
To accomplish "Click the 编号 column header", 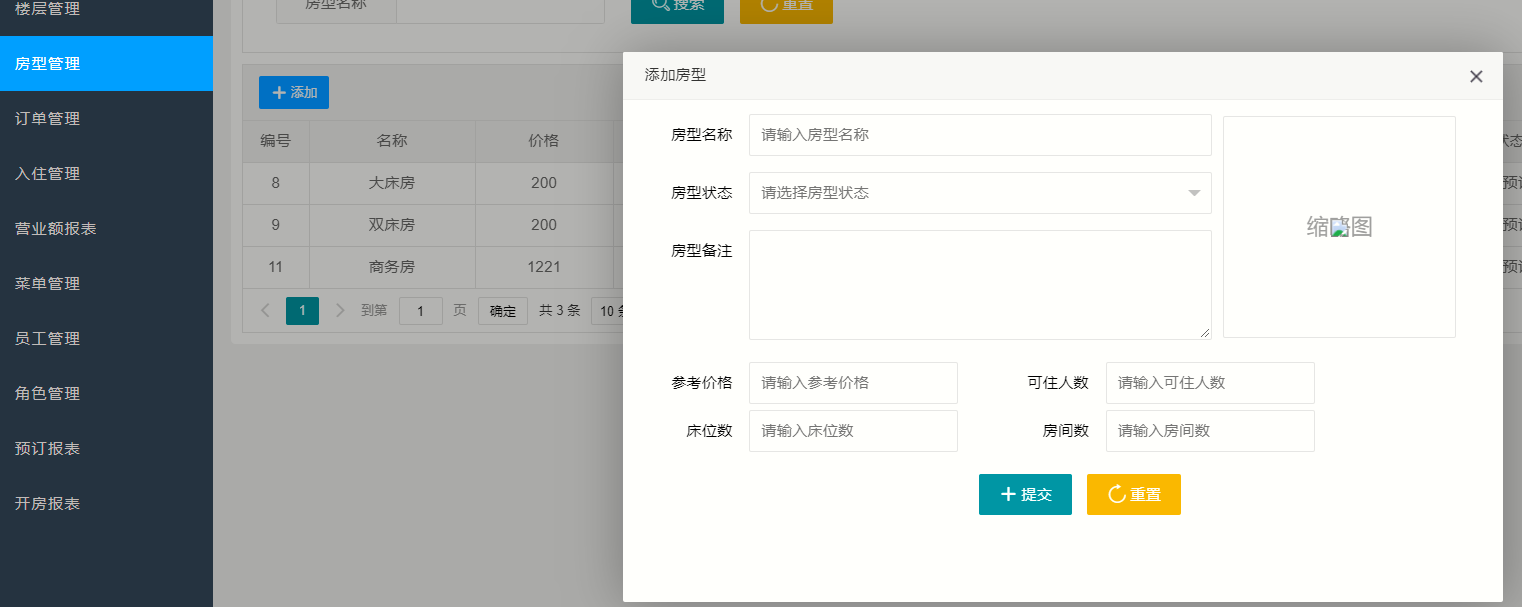I will tap(276, 141).
